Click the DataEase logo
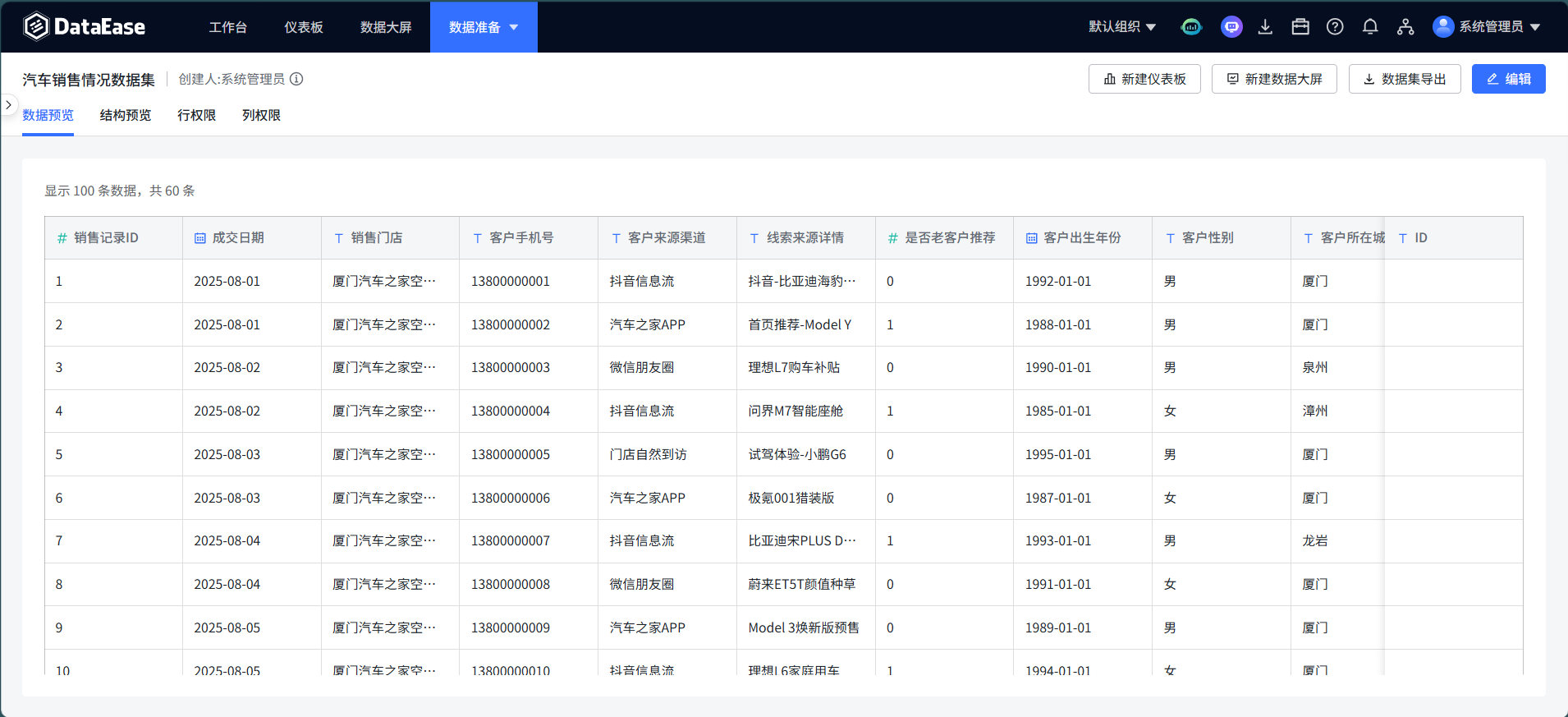 tap(84, 27)
